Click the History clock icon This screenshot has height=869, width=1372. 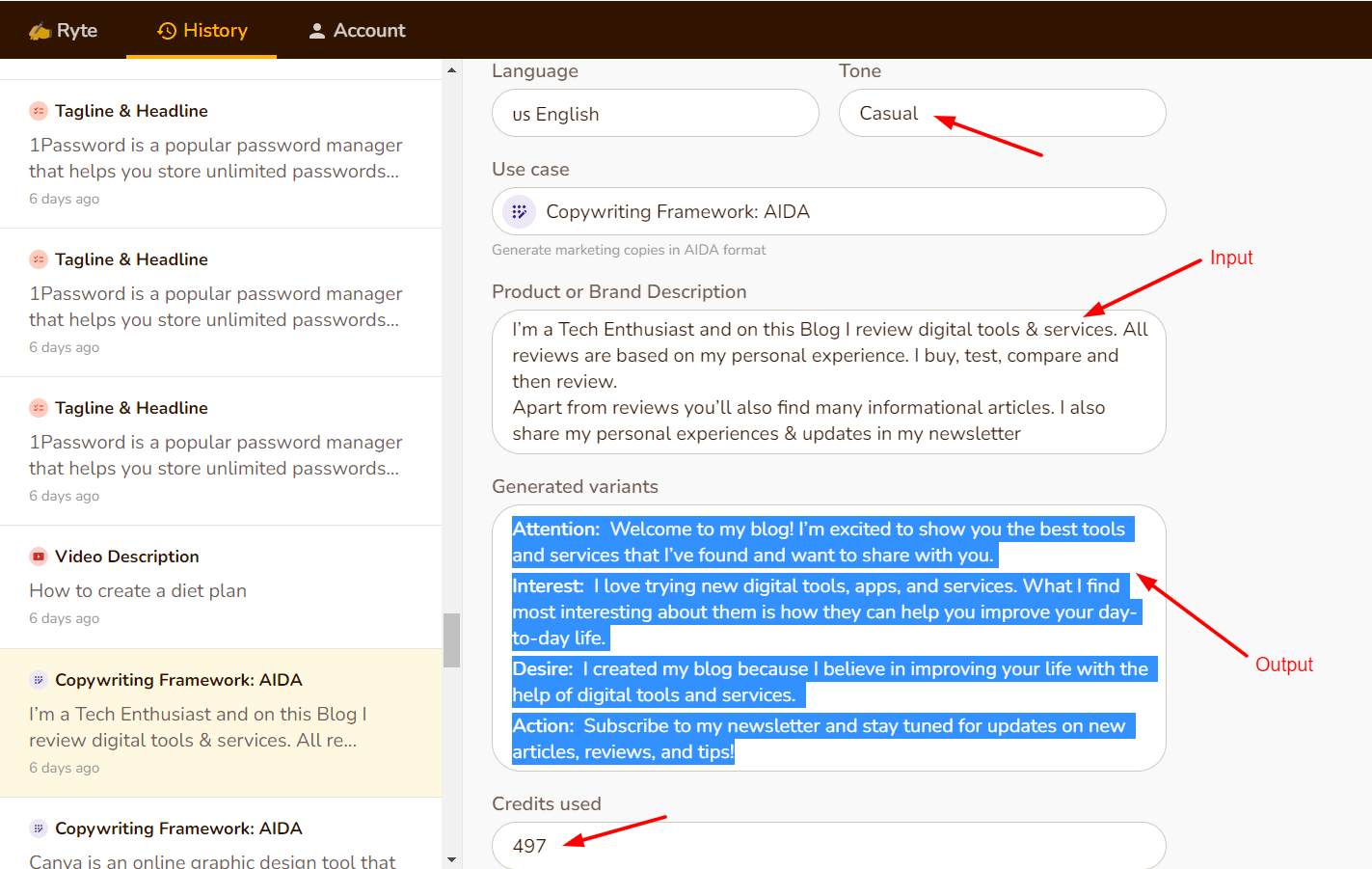pyautogui.click(x=167, y=31)
